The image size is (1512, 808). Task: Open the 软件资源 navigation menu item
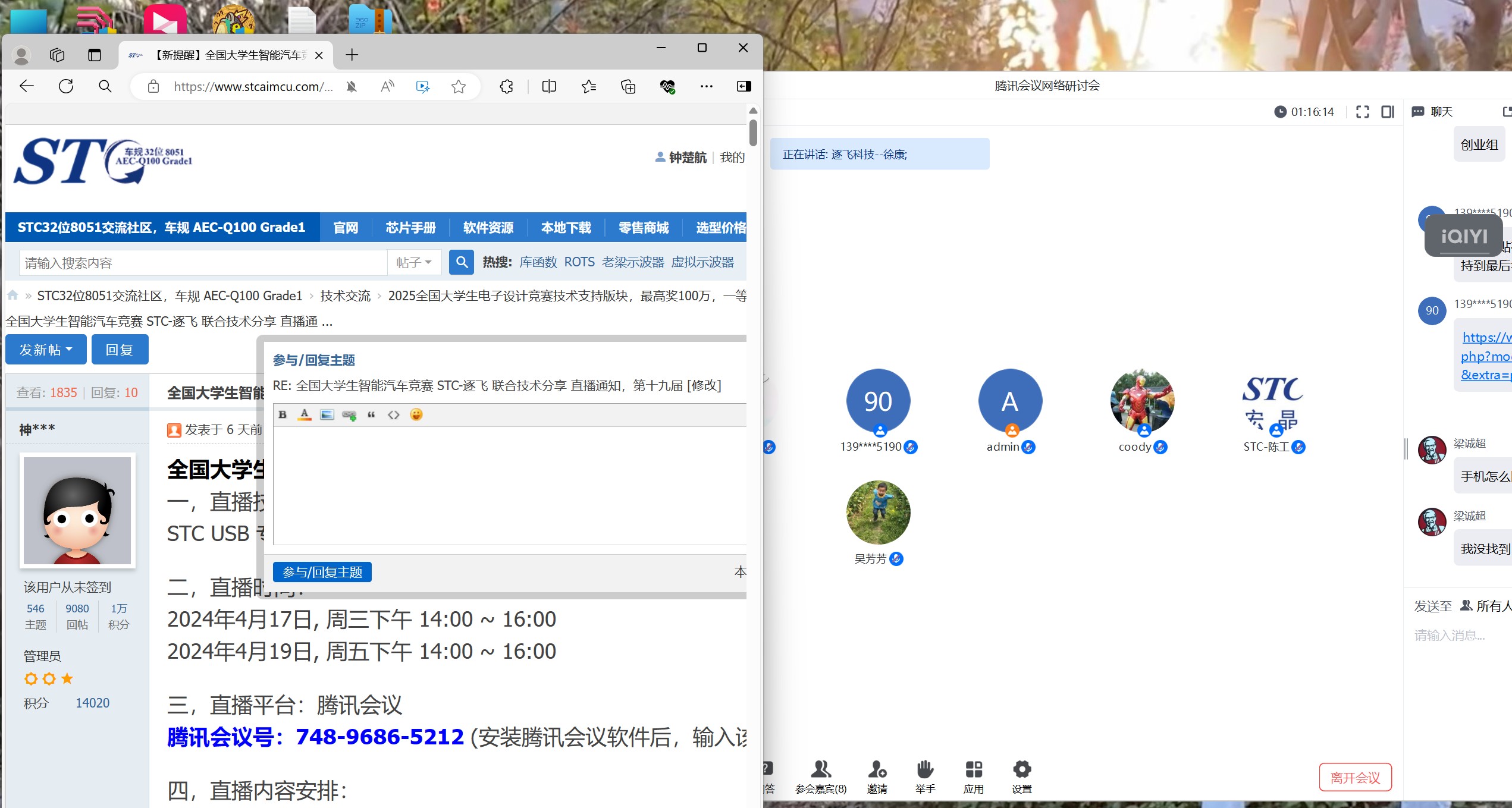point(488,228)
